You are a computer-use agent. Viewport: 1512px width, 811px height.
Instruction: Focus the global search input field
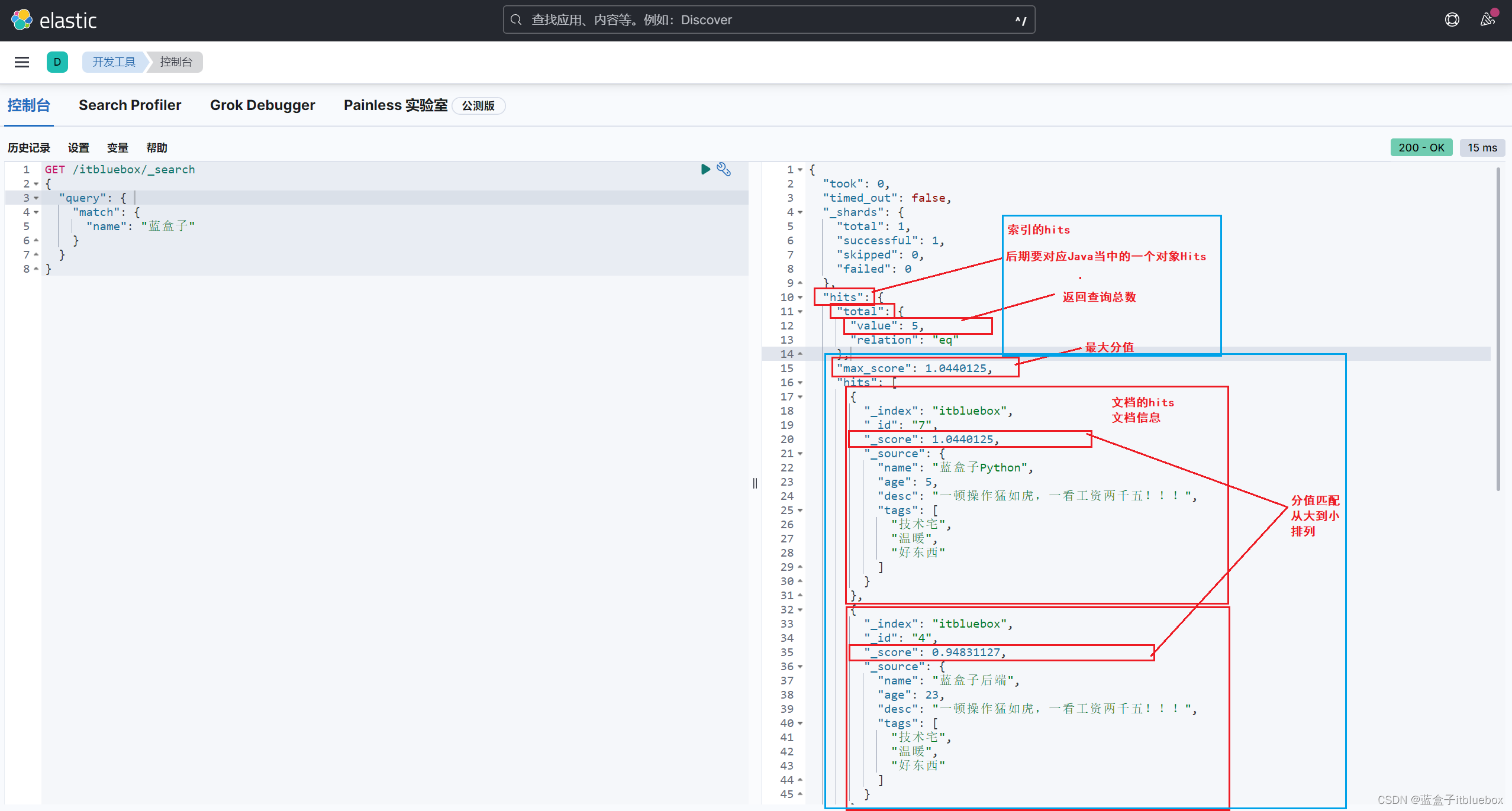(768, 20)
